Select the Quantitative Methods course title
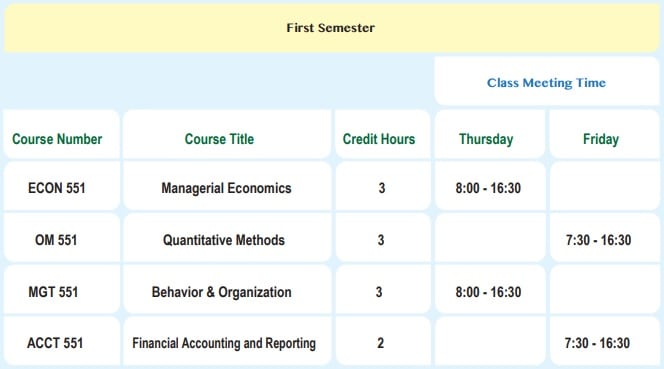Screen dimensions: 664x369 pyautogui.click(x=224, y=240)
